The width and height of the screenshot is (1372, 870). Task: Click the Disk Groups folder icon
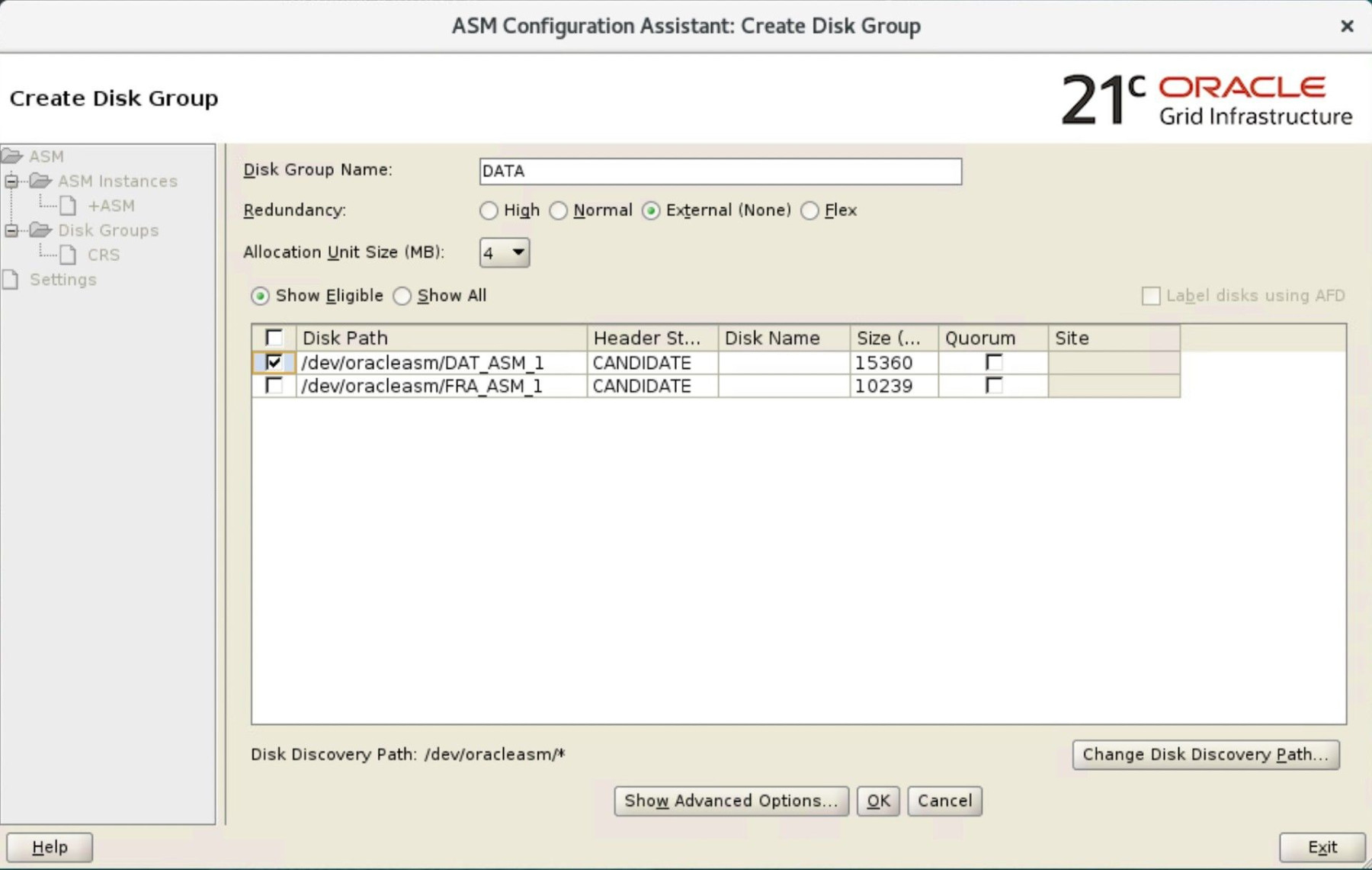pos(40,230)
